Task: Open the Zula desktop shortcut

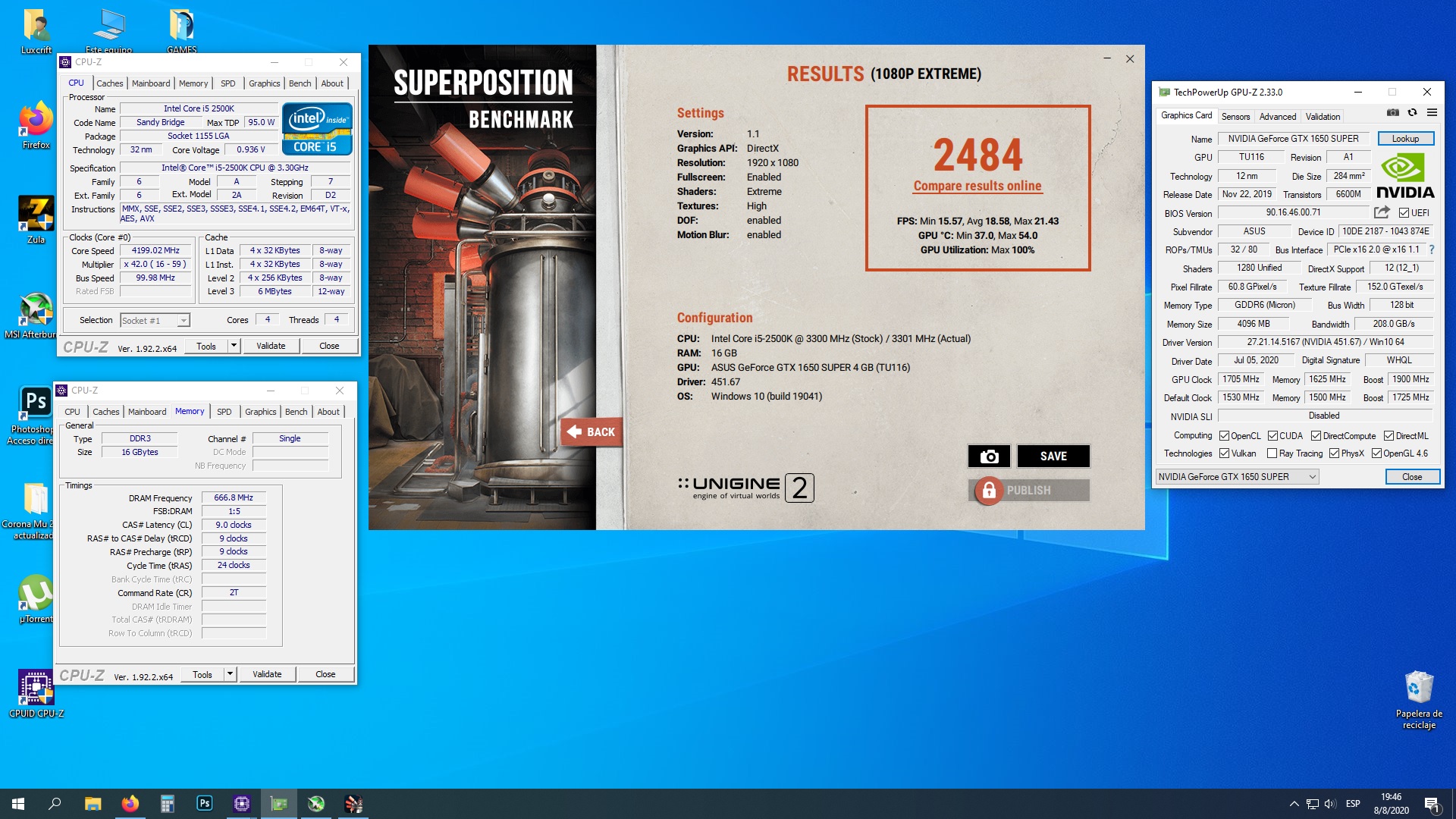Action: pos(36,220)
